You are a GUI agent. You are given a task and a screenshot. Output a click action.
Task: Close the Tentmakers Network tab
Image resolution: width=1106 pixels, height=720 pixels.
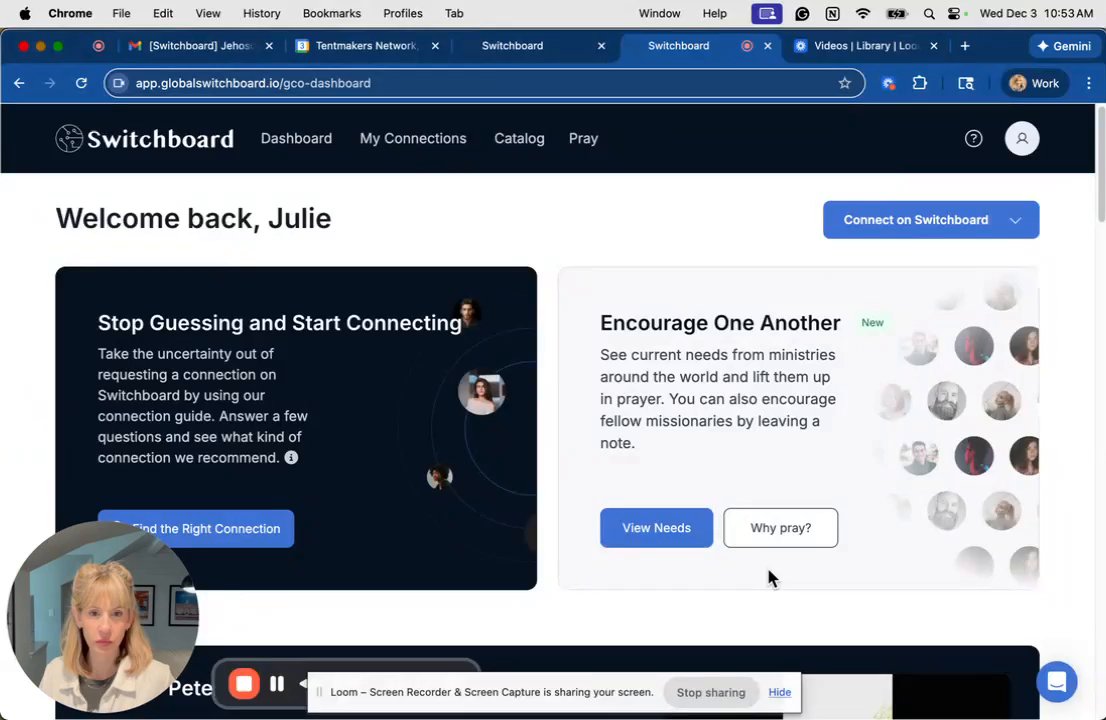(435, 46)
